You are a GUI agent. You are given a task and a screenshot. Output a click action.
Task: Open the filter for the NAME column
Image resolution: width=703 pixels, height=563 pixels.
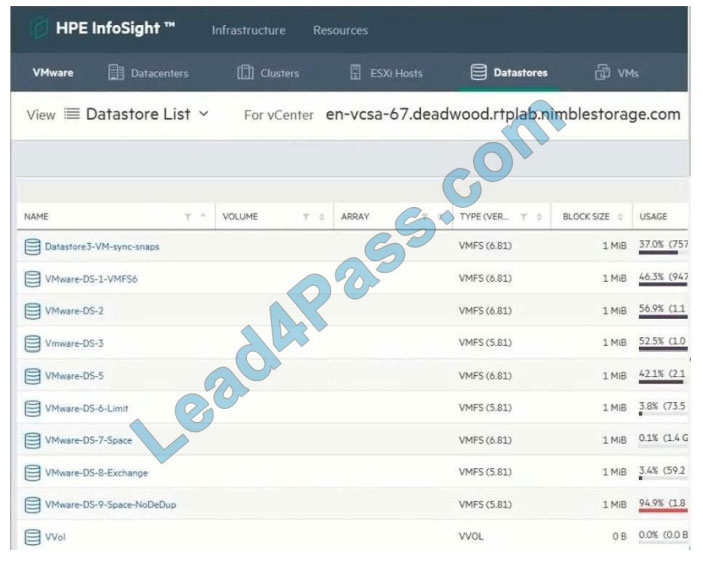[188, 217]
